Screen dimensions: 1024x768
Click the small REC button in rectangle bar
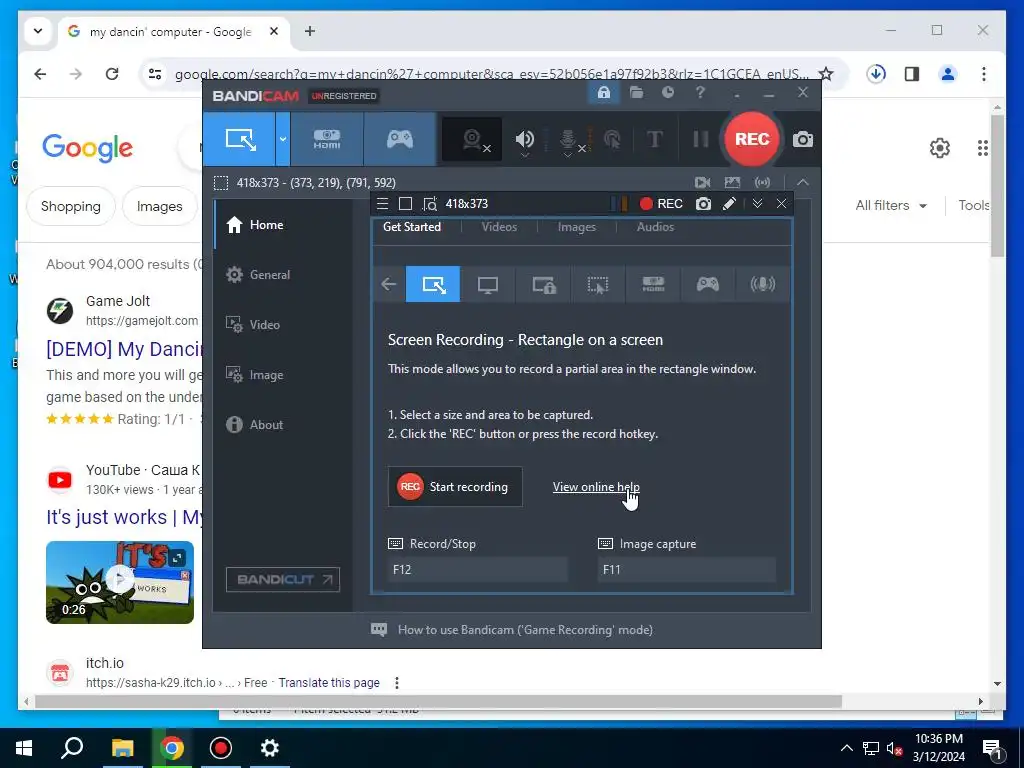point(662,204)
